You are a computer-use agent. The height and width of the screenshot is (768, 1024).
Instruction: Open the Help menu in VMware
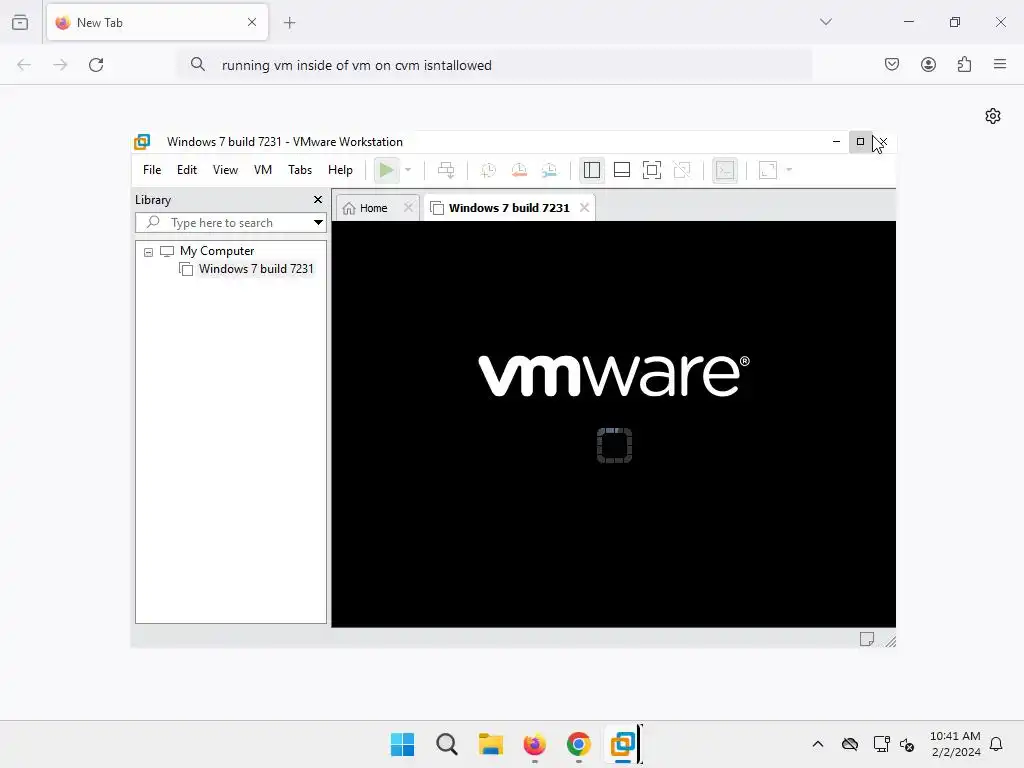[x=340, y=170]
